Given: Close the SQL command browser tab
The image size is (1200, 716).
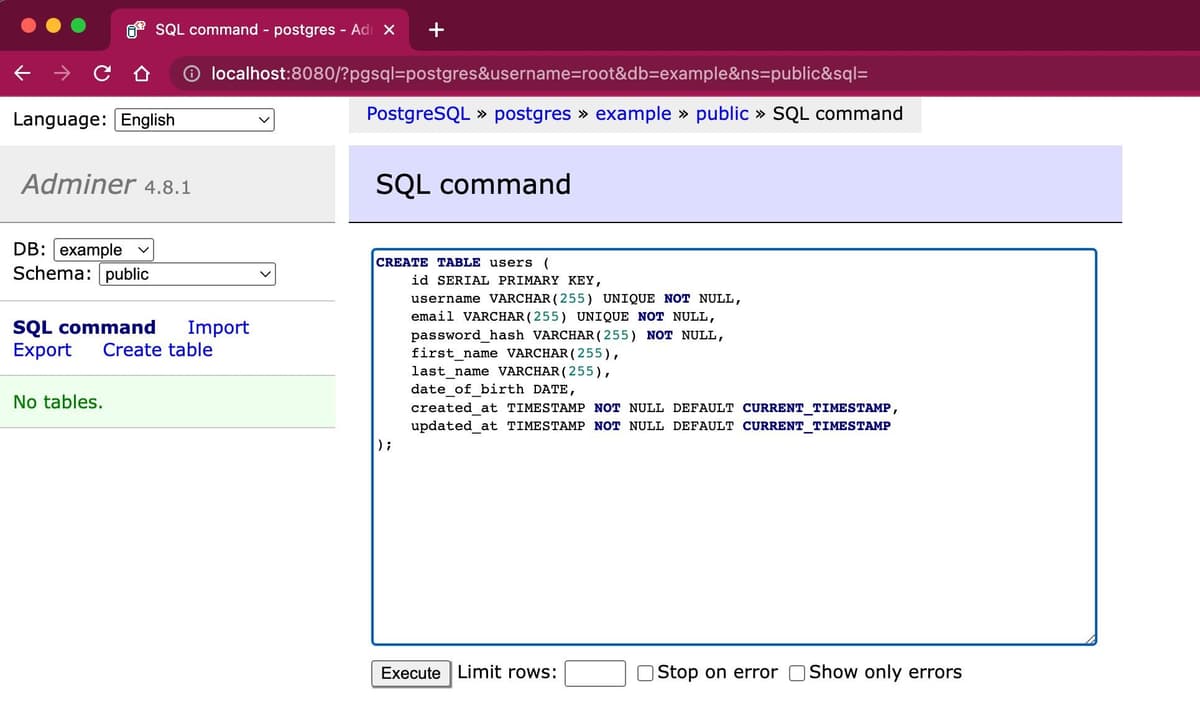Looking at the screenshot, I should click(389, 29).
